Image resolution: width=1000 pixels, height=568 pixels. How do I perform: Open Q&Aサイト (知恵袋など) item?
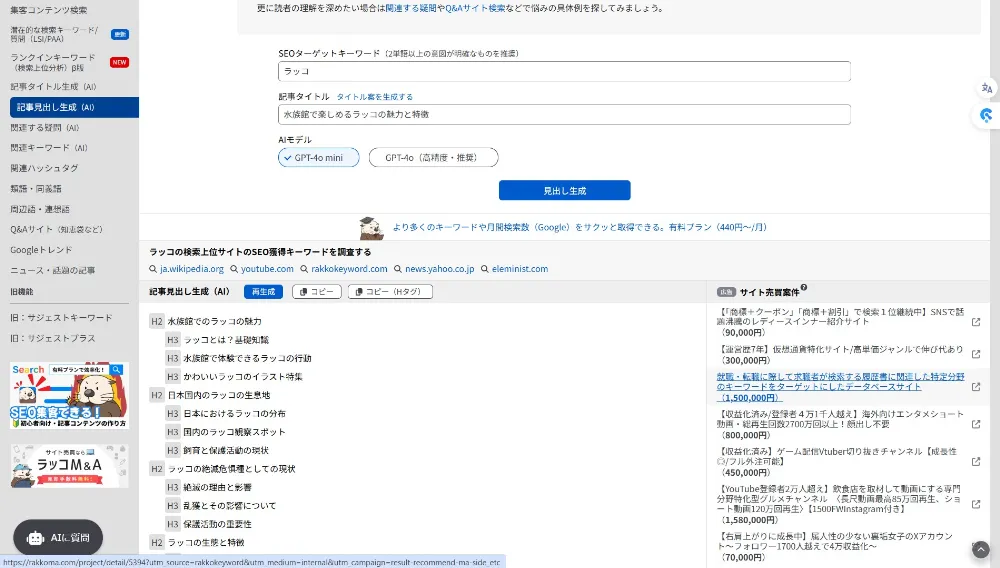point(56,229)
